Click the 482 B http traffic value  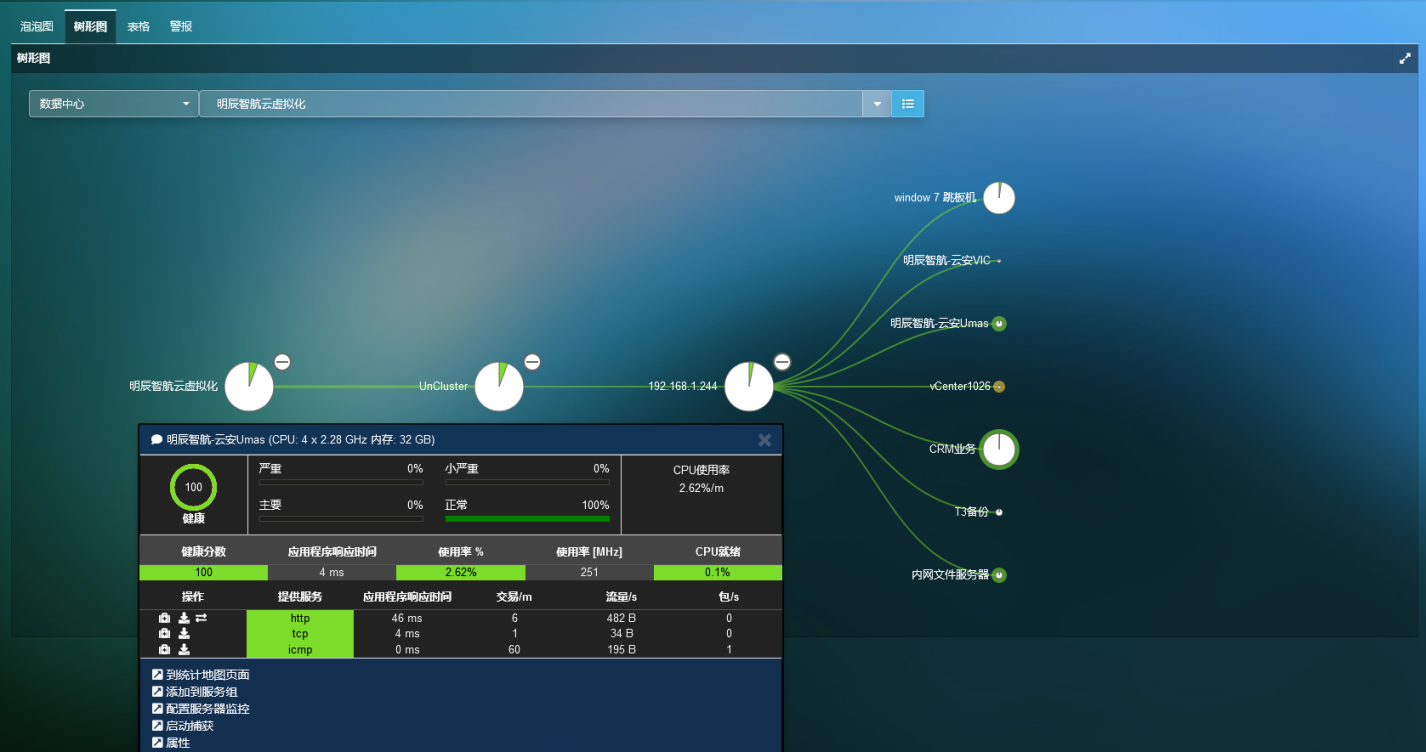click(622, 618)
